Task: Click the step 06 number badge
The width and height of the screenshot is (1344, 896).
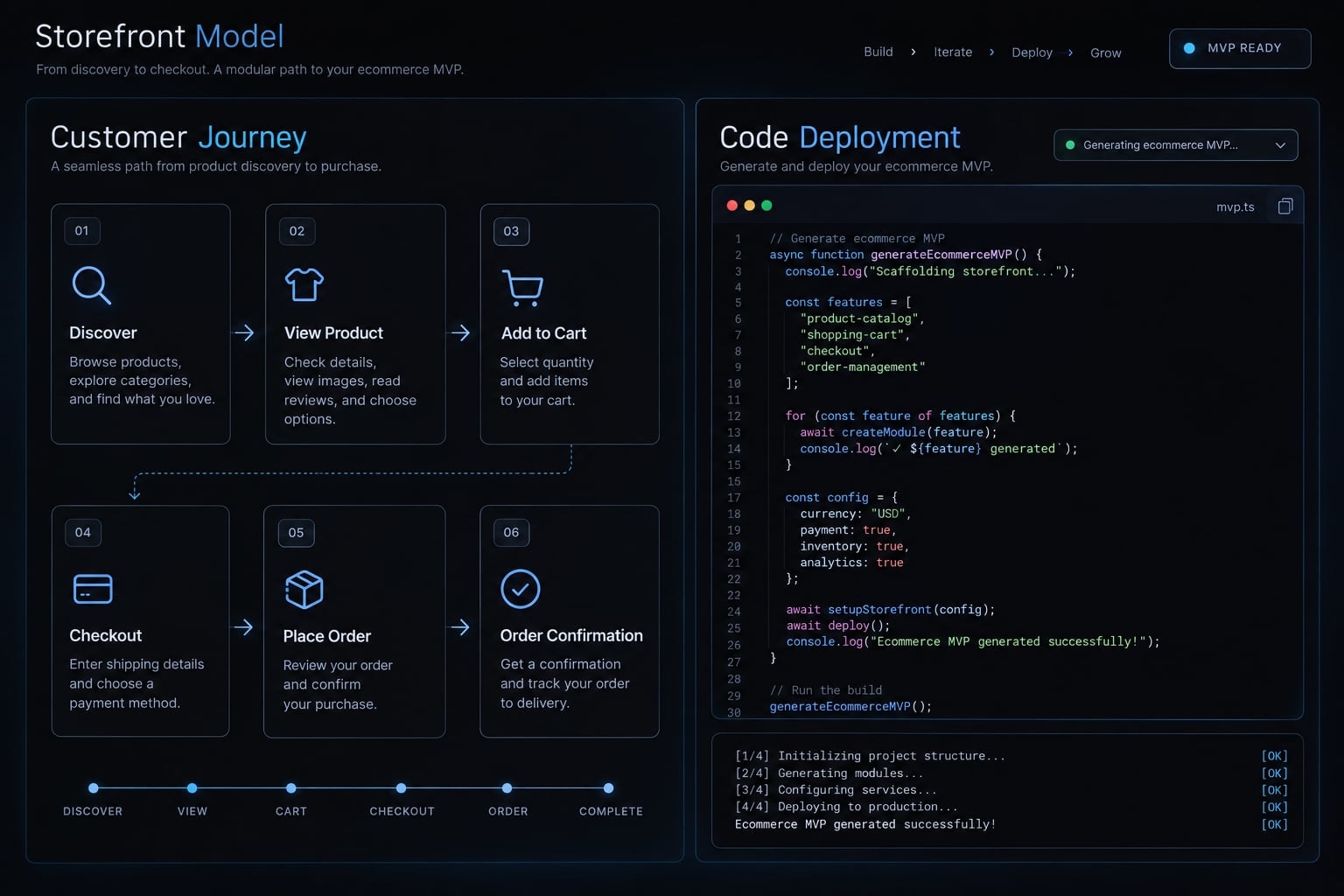Action: [x=511, y=532]
